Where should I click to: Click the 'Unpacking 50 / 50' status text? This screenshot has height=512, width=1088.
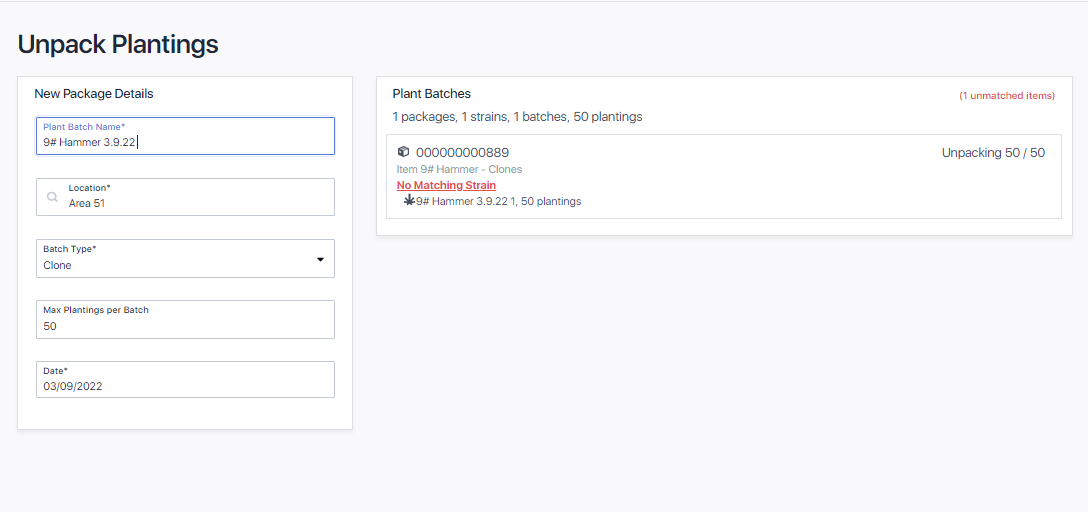click(992, 153)
